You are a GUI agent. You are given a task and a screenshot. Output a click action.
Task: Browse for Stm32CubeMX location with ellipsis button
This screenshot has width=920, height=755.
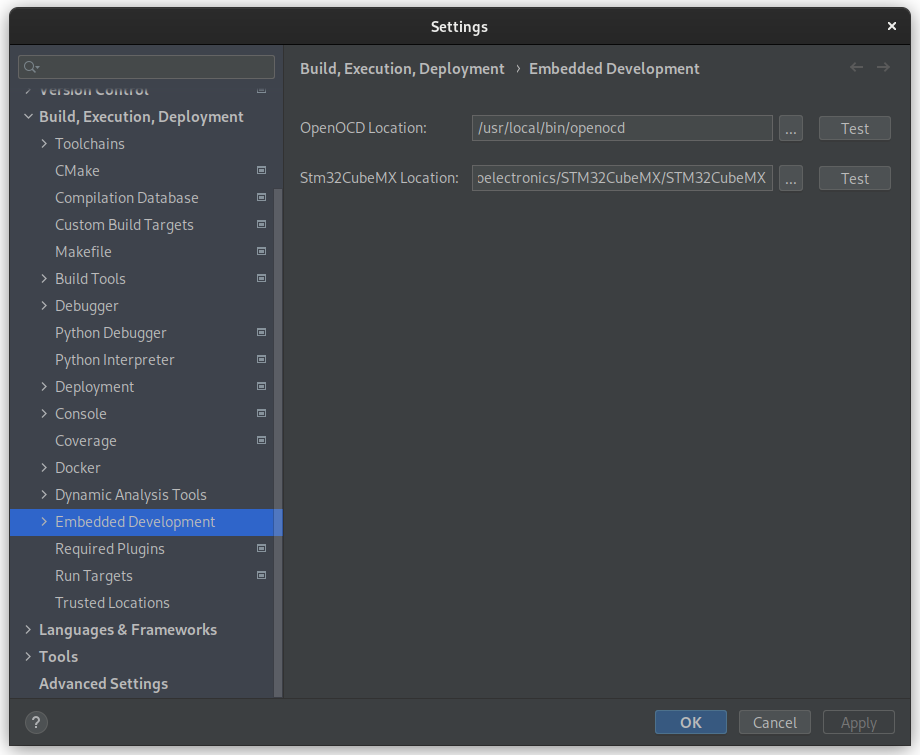tap(790, 178)
